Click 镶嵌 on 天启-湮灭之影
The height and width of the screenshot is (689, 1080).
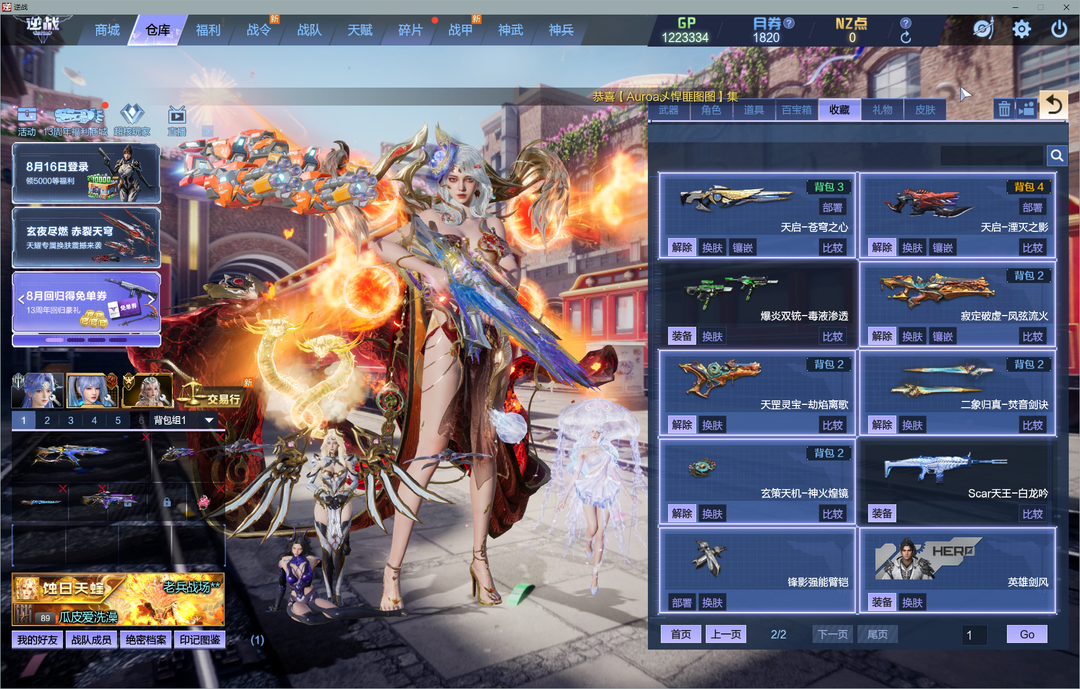[x=943, y=247]
